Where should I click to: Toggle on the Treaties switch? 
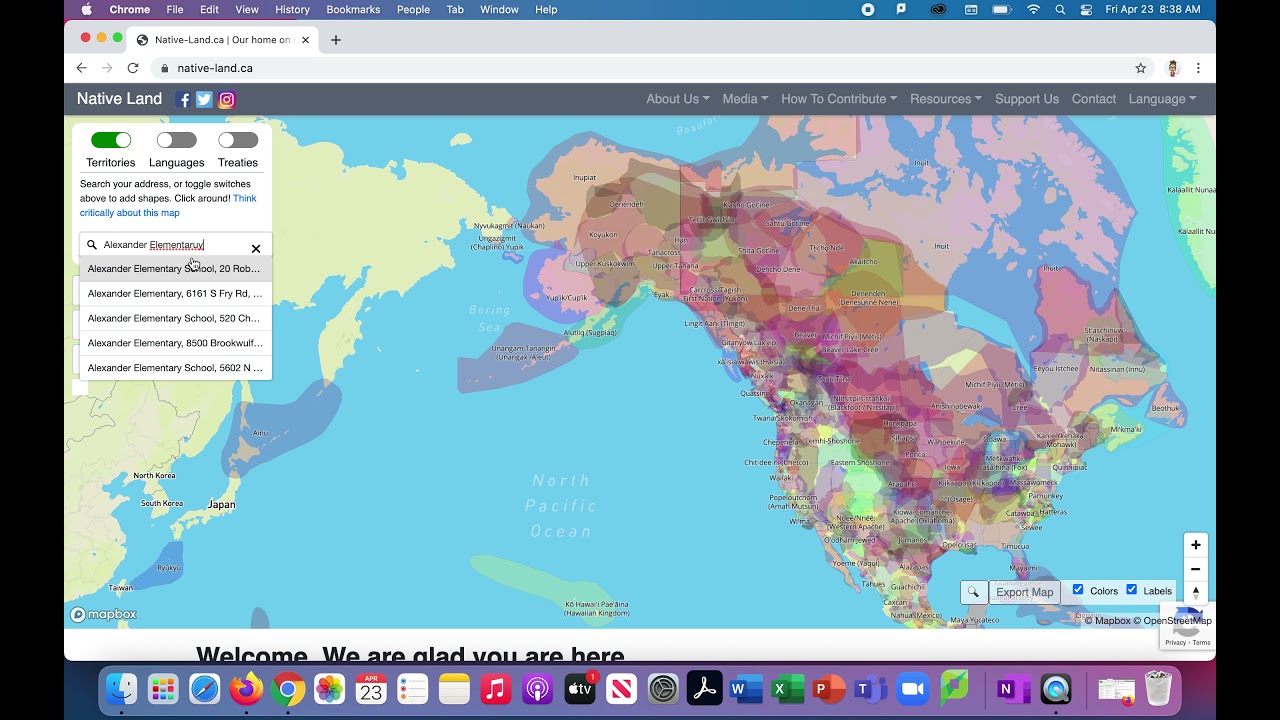pos(238,140)
